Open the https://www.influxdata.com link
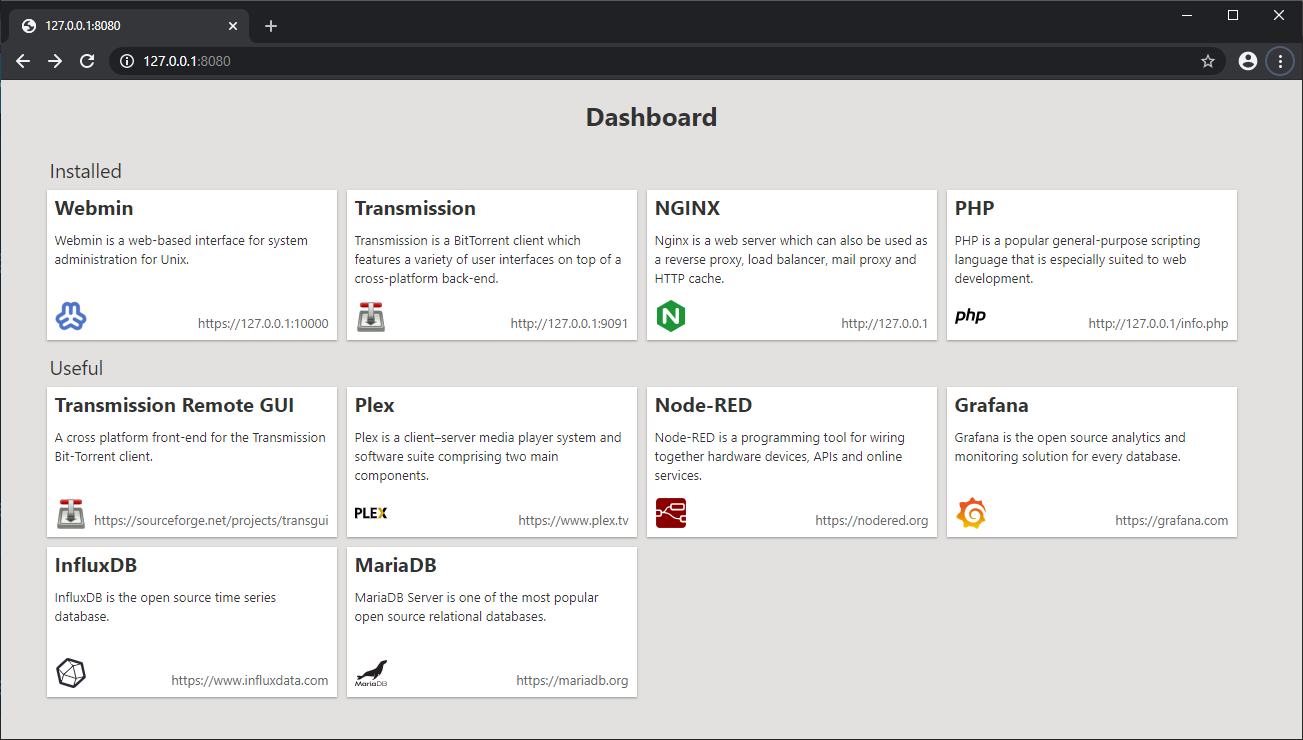The height and width of the screenshot is (740, 1303). click(x=250, y=681)
